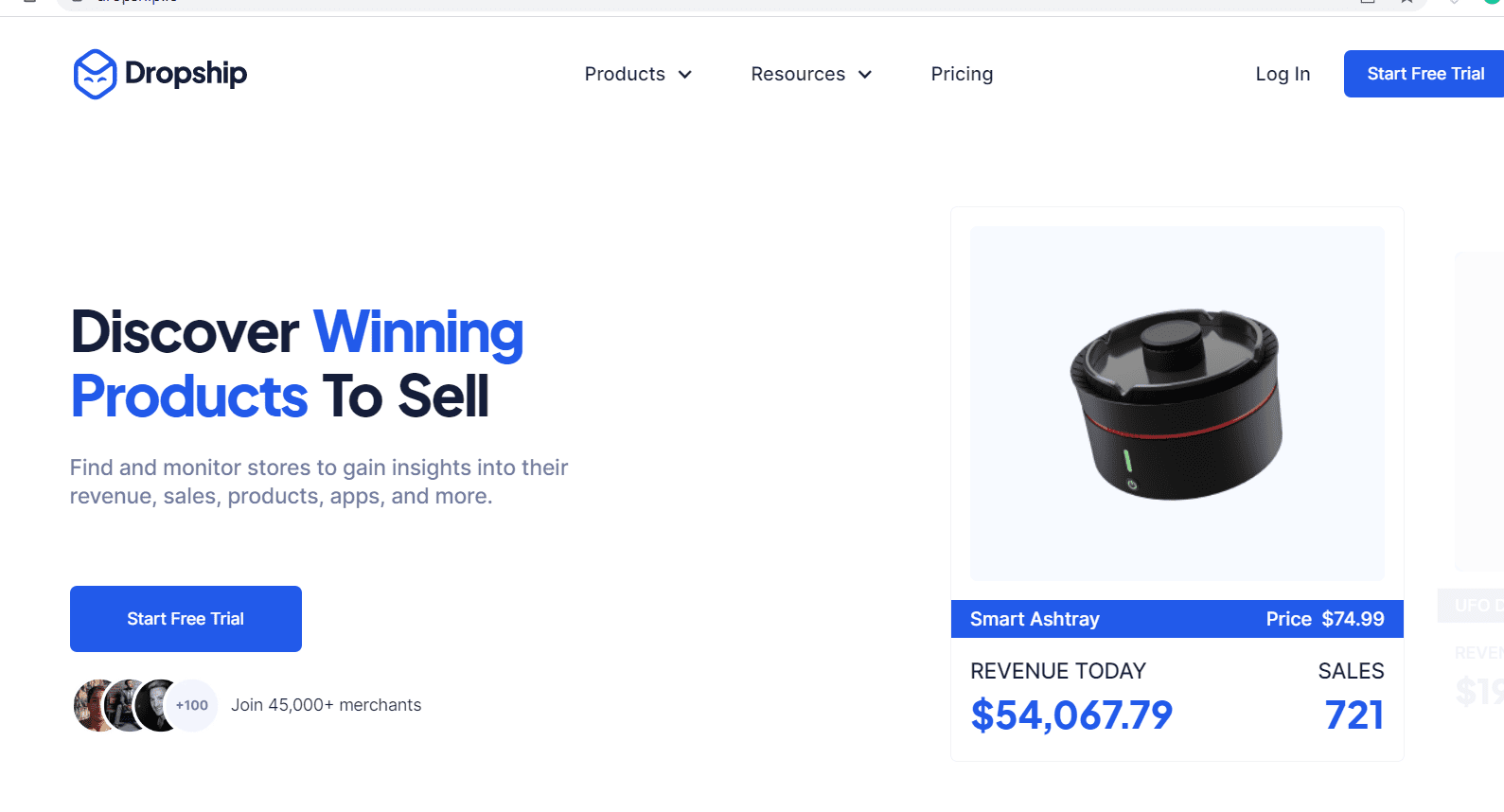Viewport: 1504px width, 812px height.
Task: Click the small square icon at the top-left corner
Action: (27, 1)
